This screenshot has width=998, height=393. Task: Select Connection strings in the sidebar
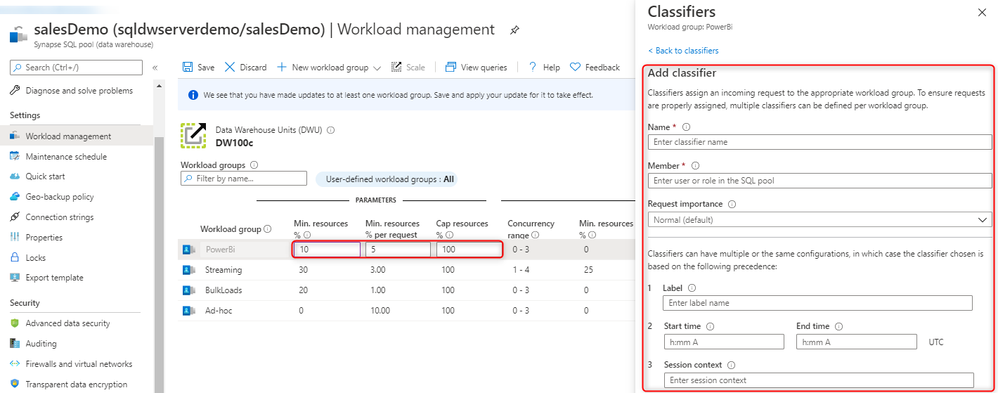(60, 217)
